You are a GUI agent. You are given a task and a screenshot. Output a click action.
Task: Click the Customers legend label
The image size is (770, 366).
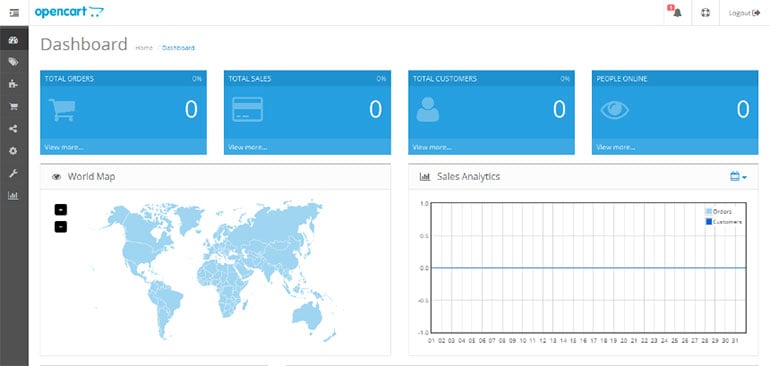pos(727,222)
